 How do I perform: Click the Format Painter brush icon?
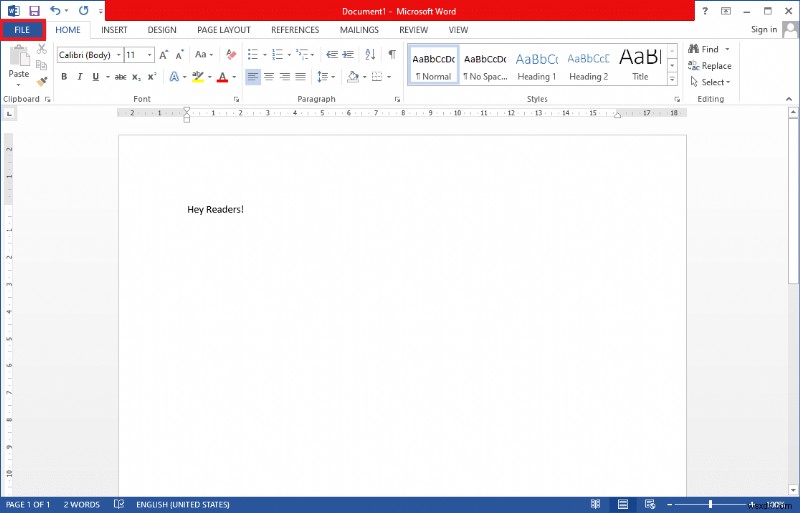(x=42, y=81)
